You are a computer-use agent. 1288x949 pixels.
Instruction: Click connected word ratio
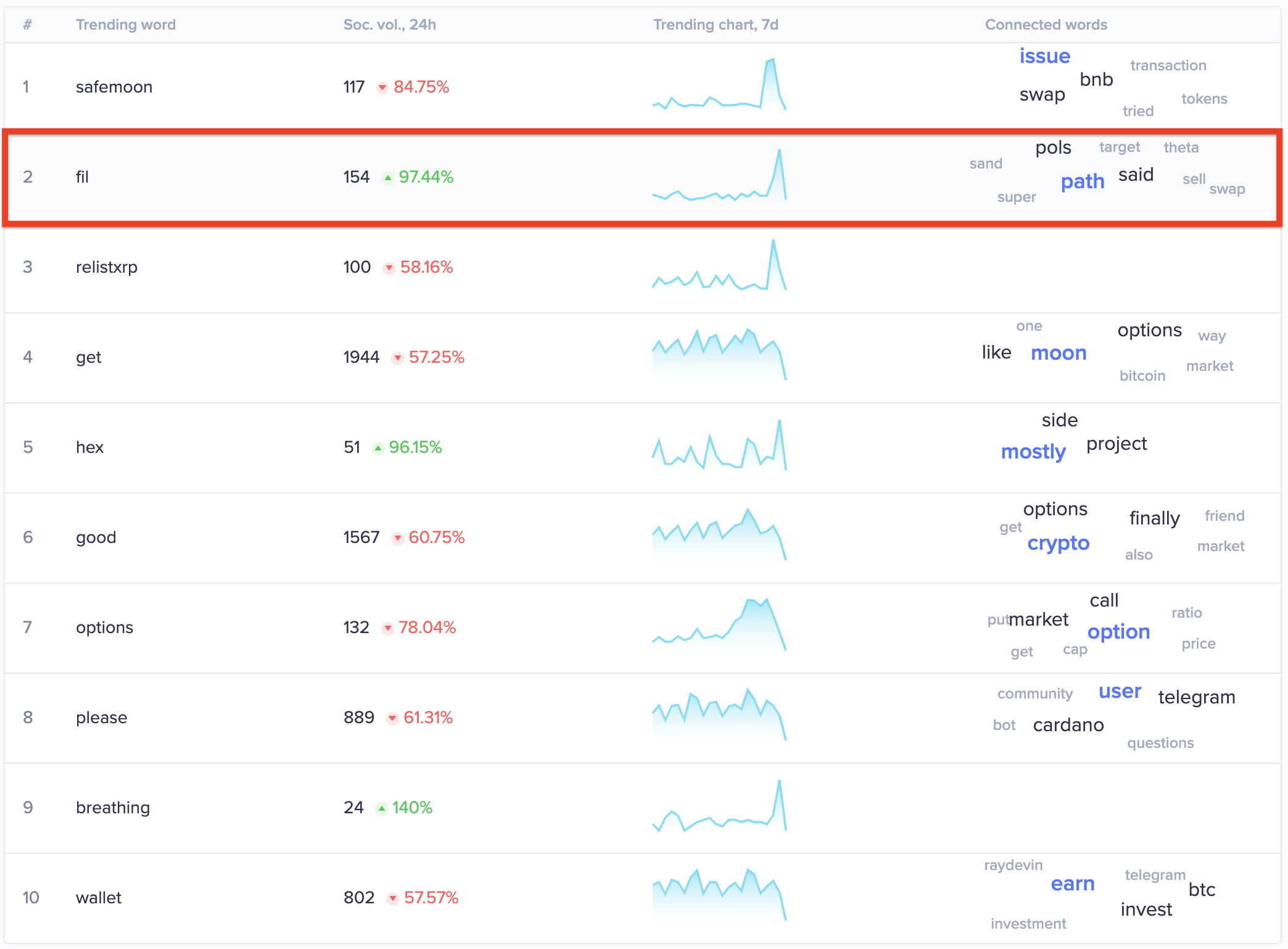[x=1187, y=613]
